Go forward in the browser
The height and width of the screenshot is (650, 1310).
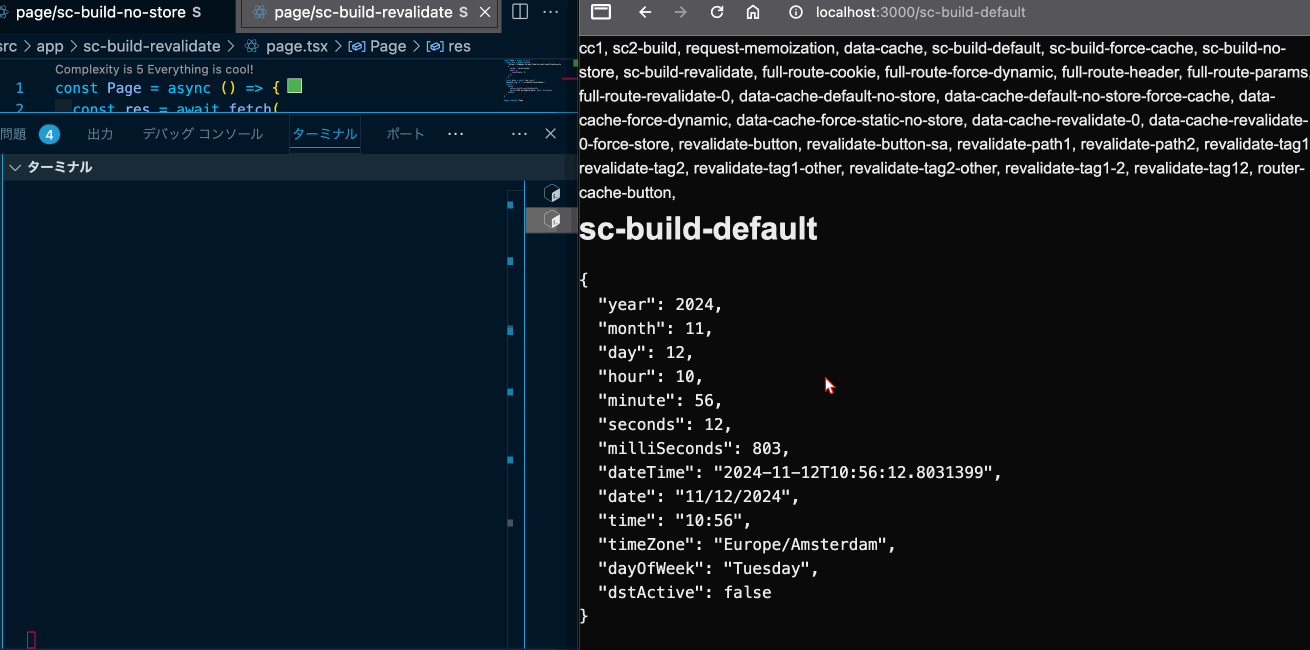pyautogui.click(x=681, y=12)
